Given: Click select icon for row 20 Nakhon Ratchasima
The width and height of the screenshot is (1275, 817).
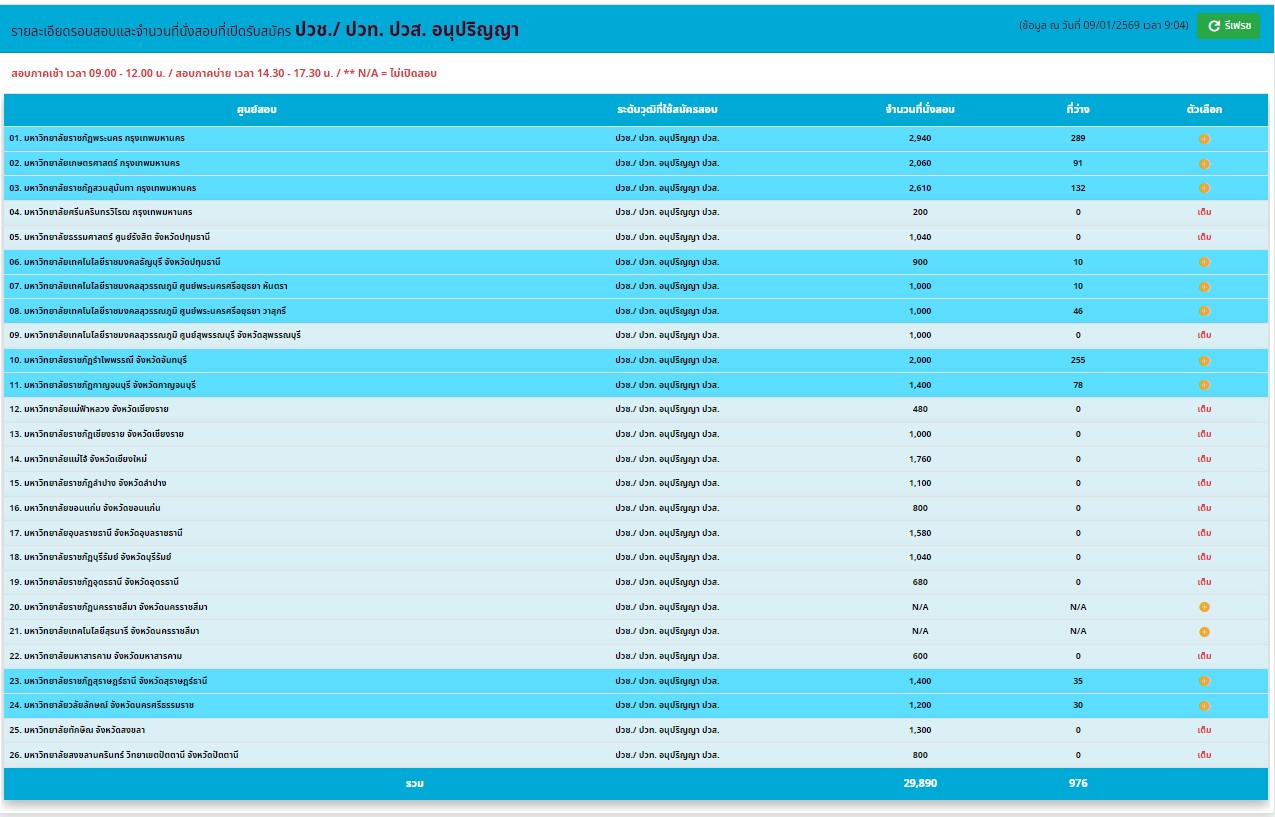Looking at the screenshot, I should 1204,607.
